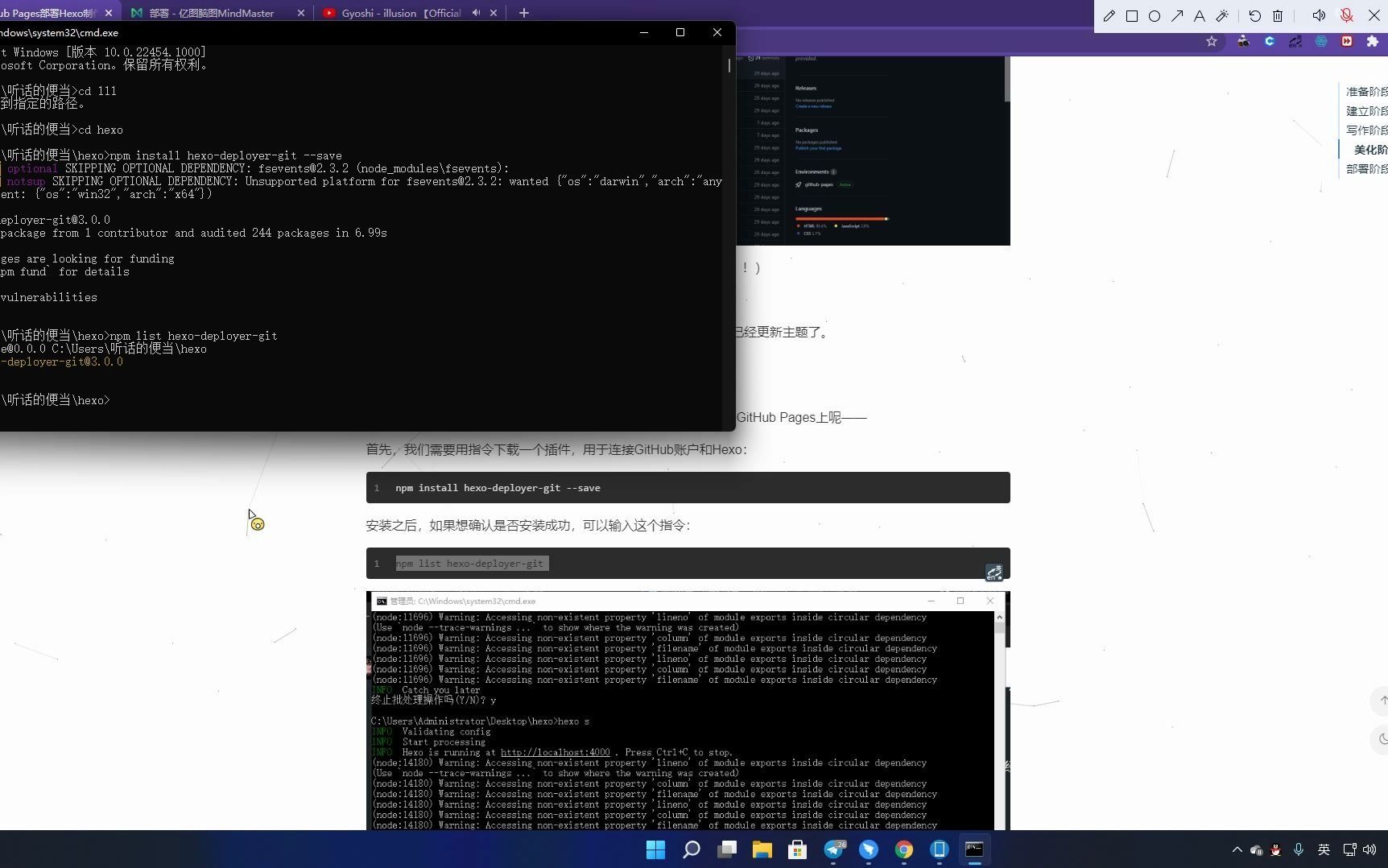Toggle system sound recording speaker icon

click(1319, 16)
